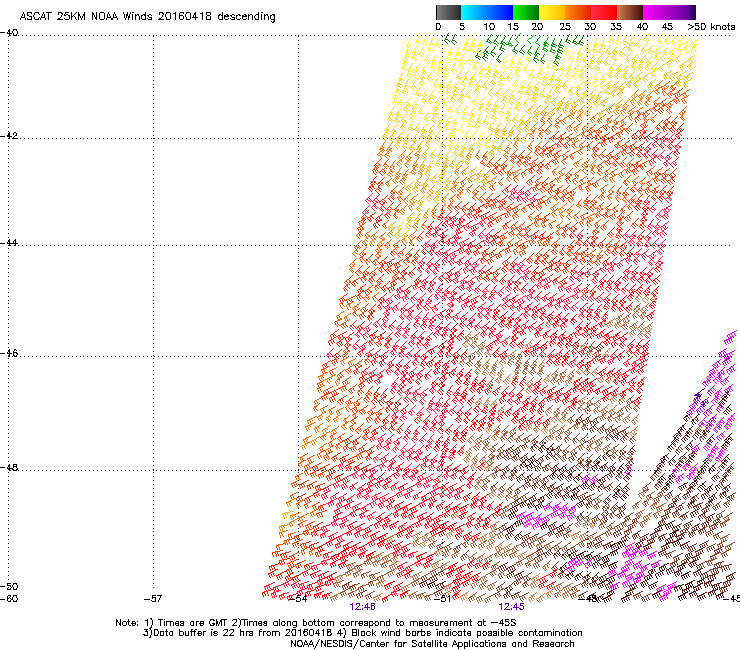Click the '25' label under the color scale
Image resolution: width=740 pixels, height=650 pixels.
564,27
